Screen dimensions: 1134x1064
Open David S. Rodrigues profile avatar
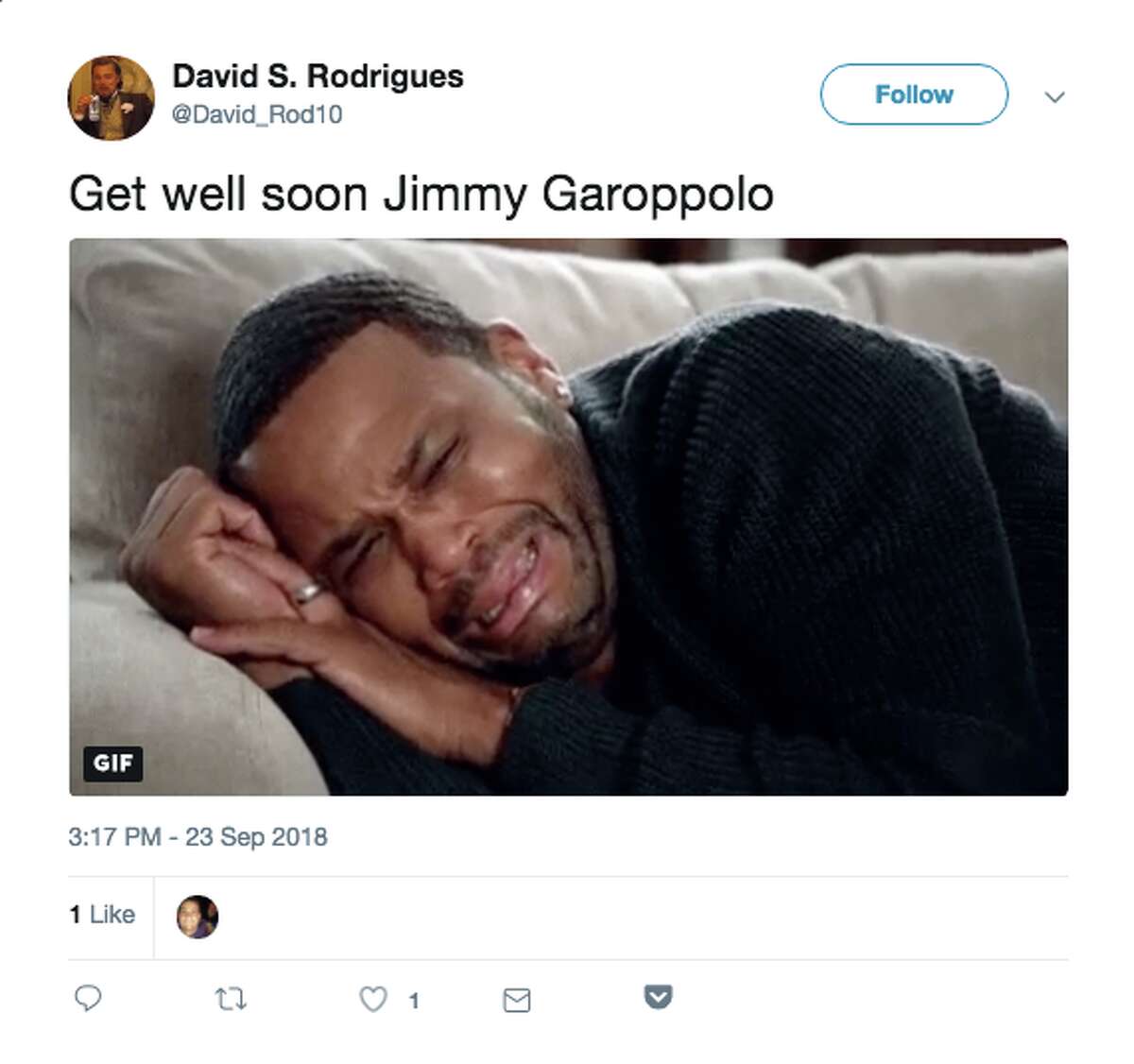point(112,97)
